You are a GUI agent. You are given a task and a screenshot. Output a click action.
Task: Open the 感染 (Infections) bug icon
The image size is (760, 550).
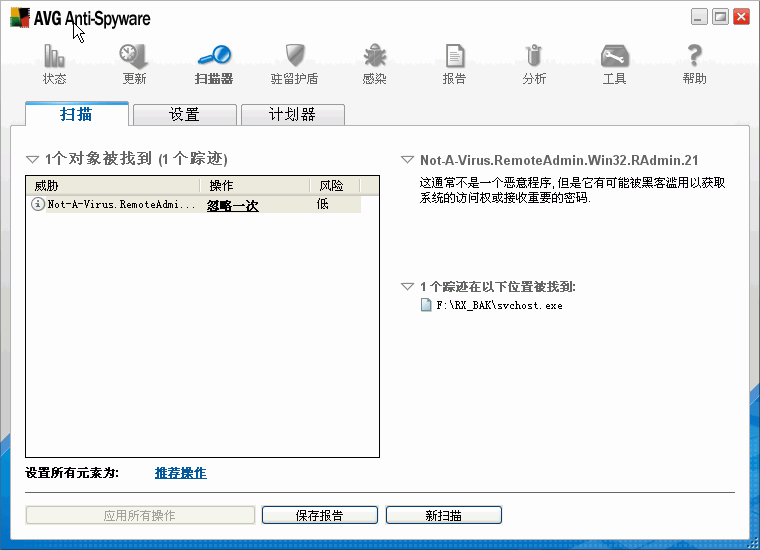(375, 56)
